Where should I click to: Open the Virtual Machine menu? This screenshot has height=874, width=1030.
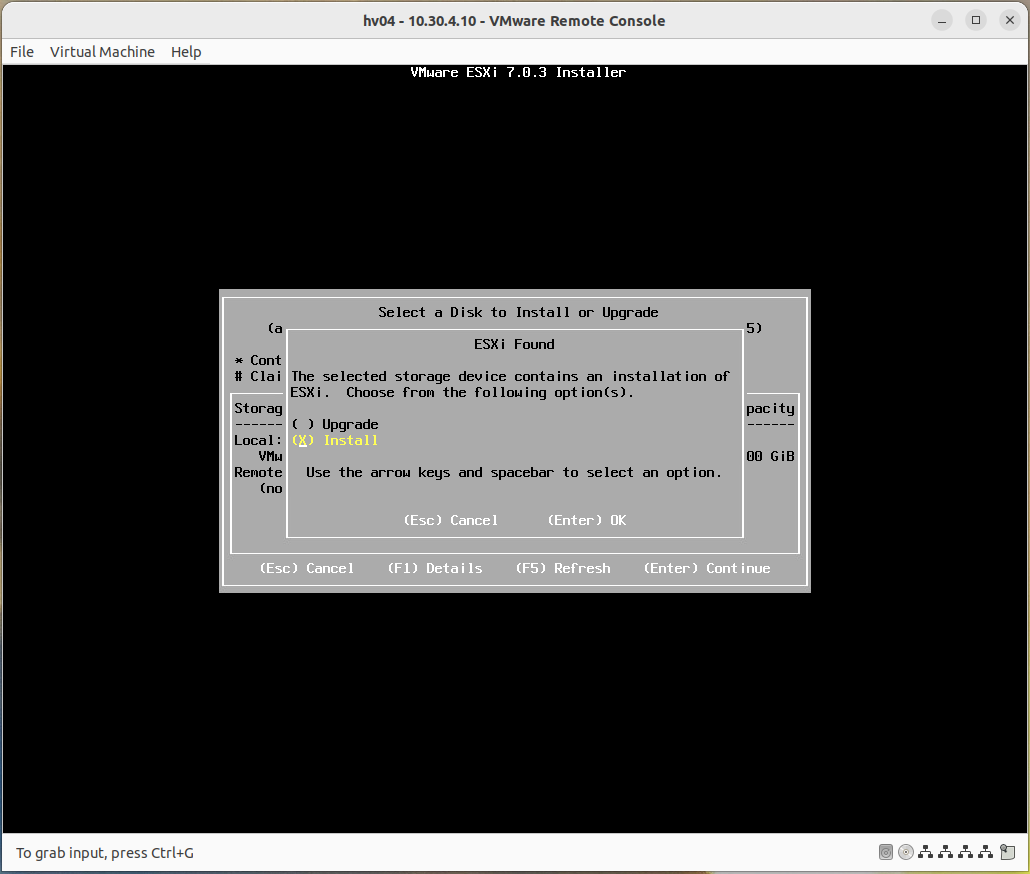point(101,52)
